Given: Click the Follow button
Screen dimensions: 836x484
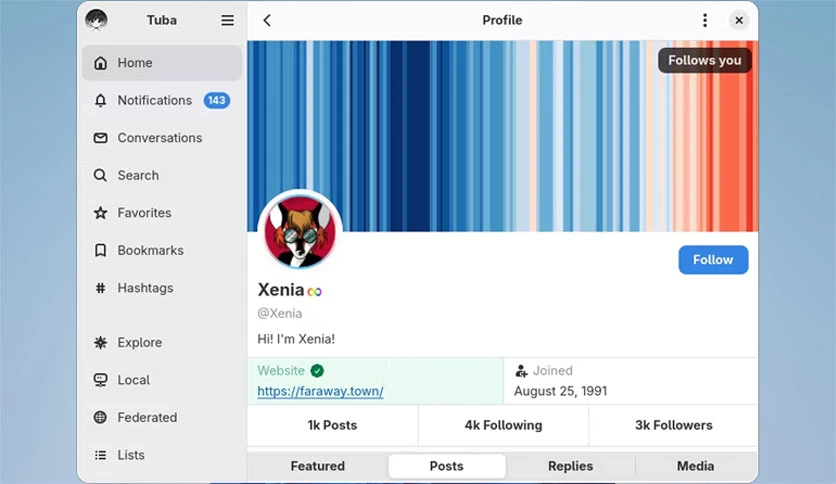Looking at the screenshot, I should [713, 260].
